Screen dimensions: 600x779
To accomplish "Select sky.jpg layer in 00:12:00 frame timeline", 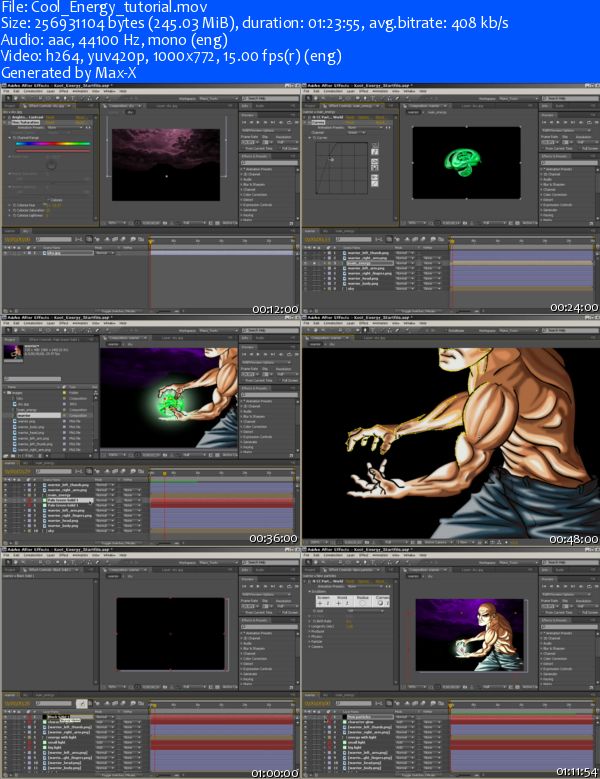I will pyautogui.click(x=68, y=253).
